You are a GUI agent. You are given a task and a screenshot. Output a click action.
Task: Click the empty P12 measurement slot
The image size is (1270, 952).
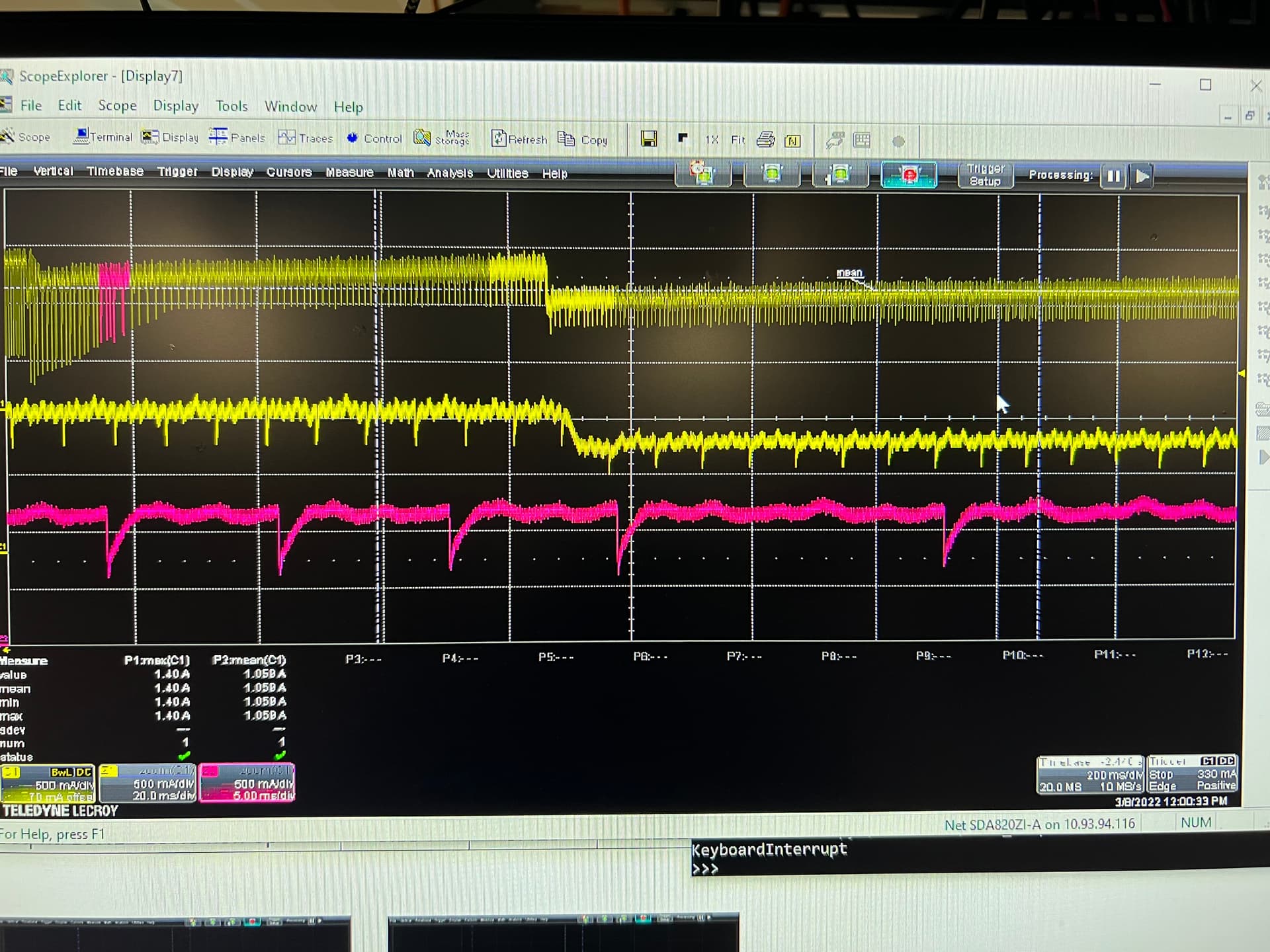[1207, 654]
